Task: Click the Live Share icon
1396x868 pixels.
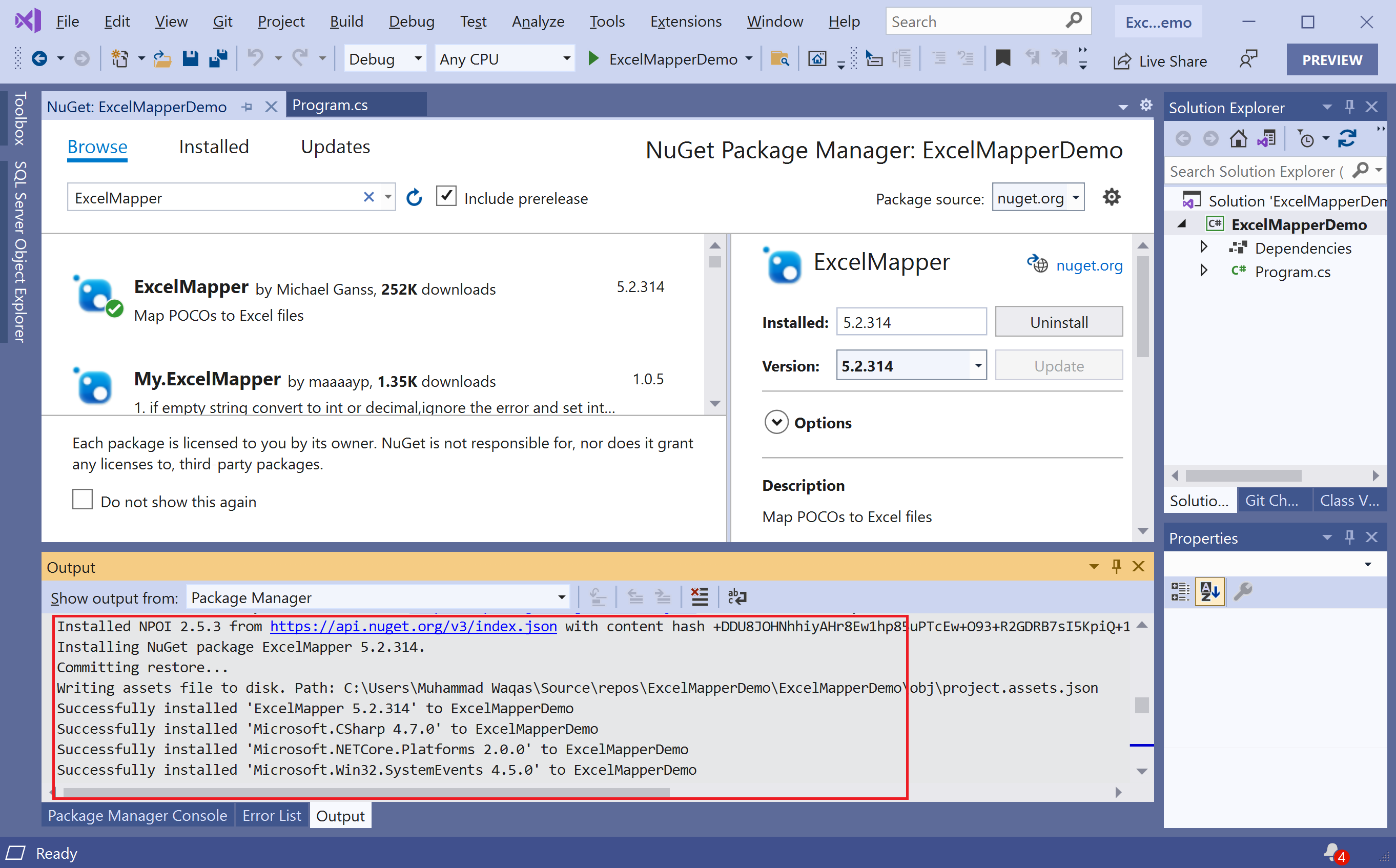Action: [1122, 61]
